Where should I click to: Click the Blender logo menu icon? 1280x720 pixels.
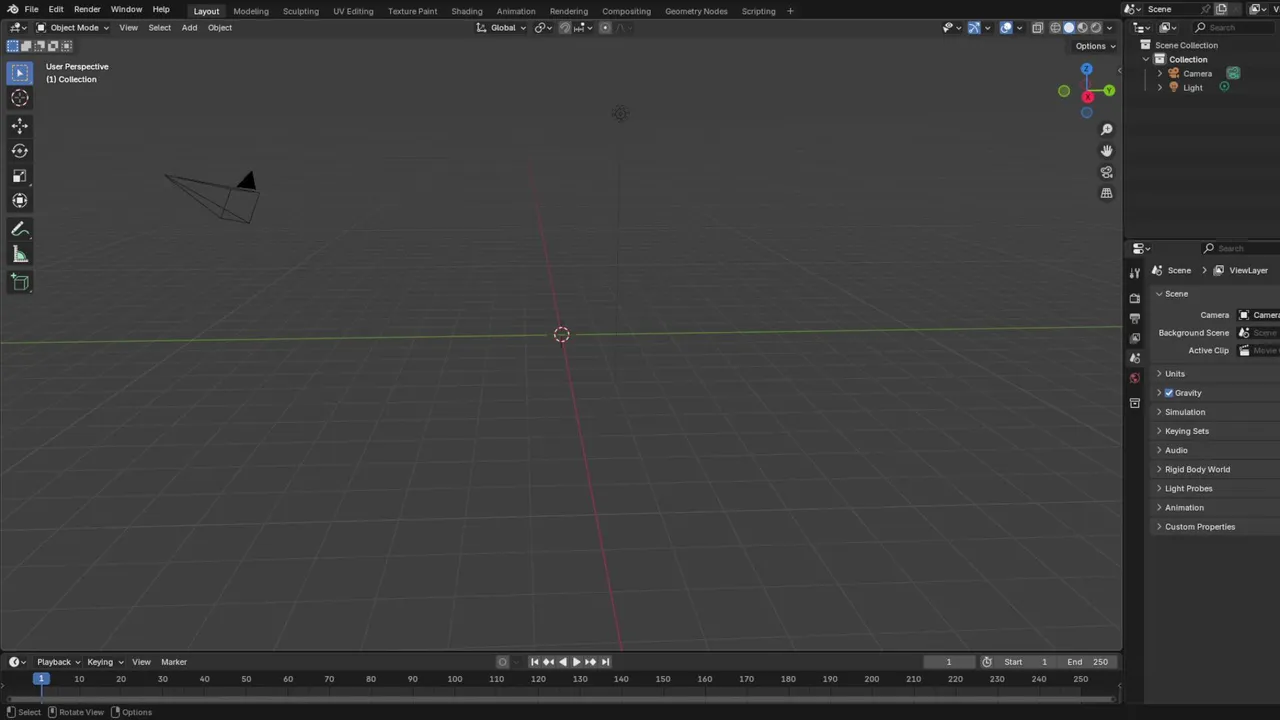tap(11, 9)
